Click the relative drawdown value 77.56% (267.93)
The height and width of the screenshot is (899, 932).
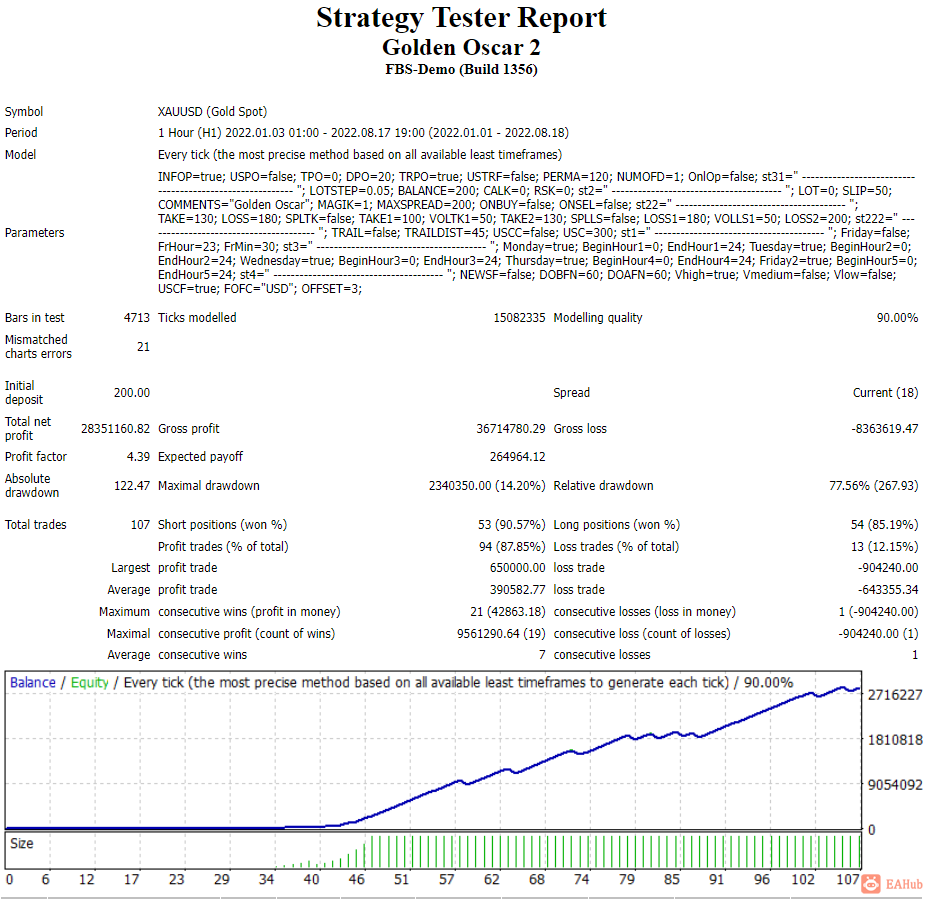(x=873, y=486)
